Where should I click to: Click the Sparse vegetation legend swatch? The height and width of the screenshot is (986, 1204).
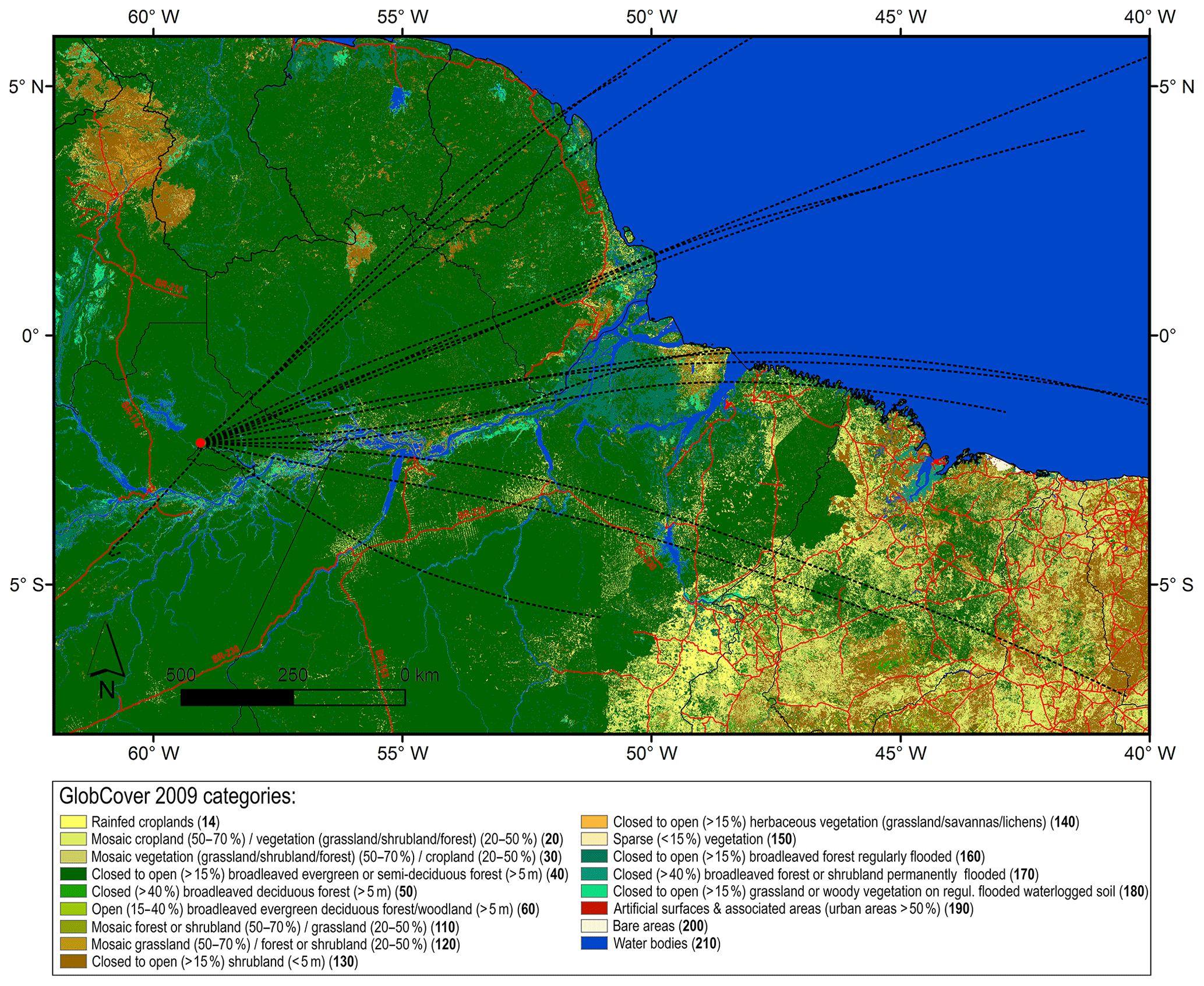594,839
